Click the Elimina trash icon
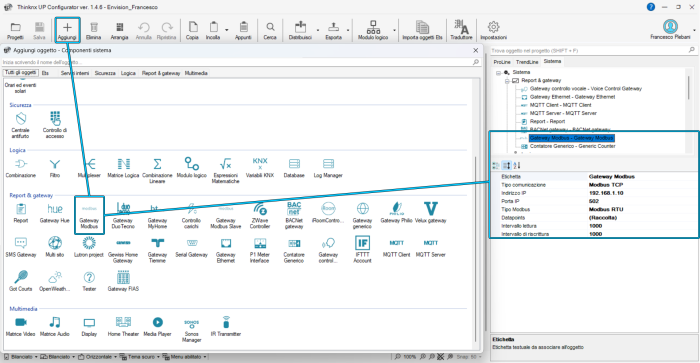 click(93, 30)
